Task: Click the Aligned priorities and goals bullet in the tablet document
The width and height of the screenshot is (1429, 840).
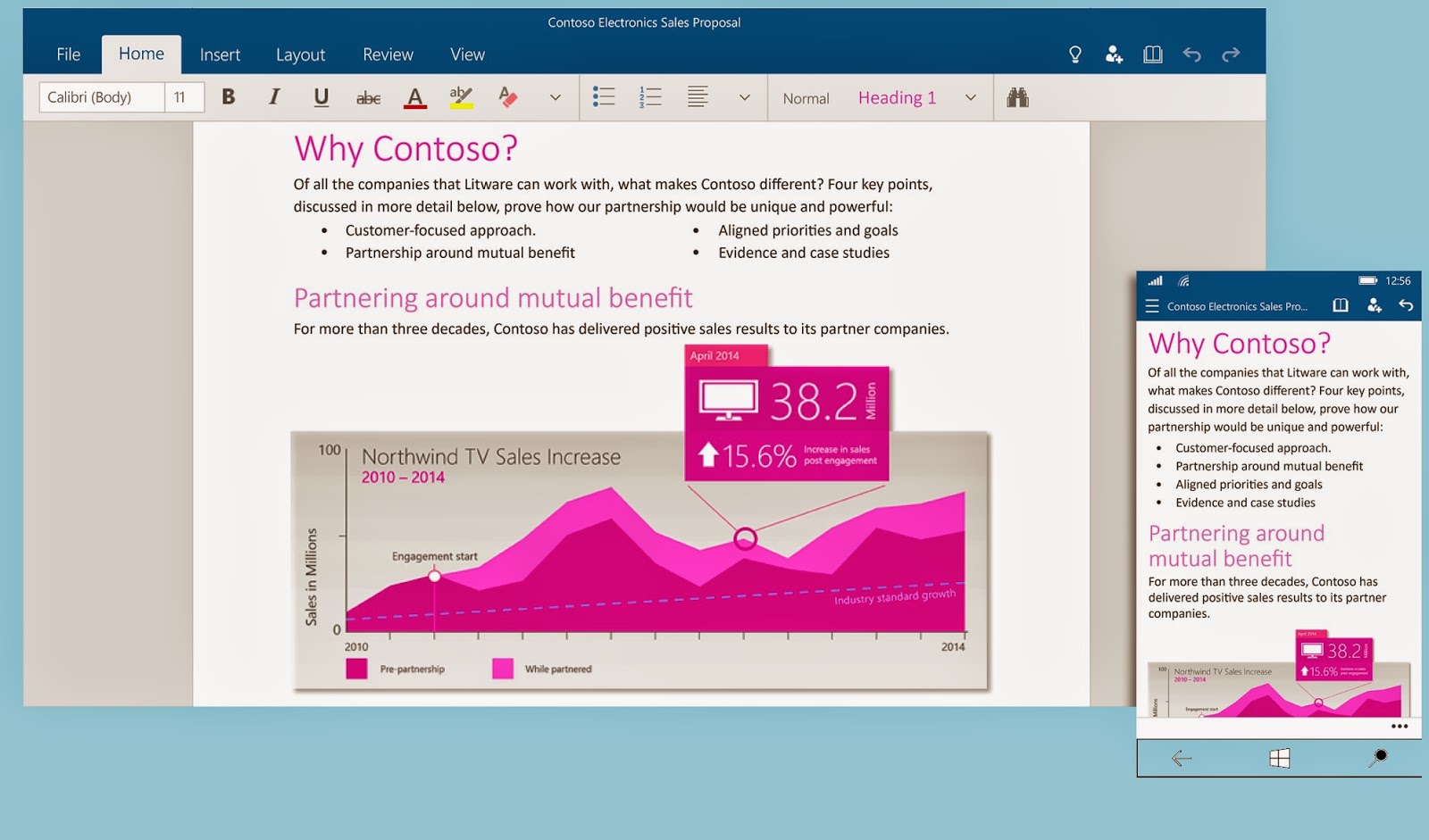Action: 808,230
